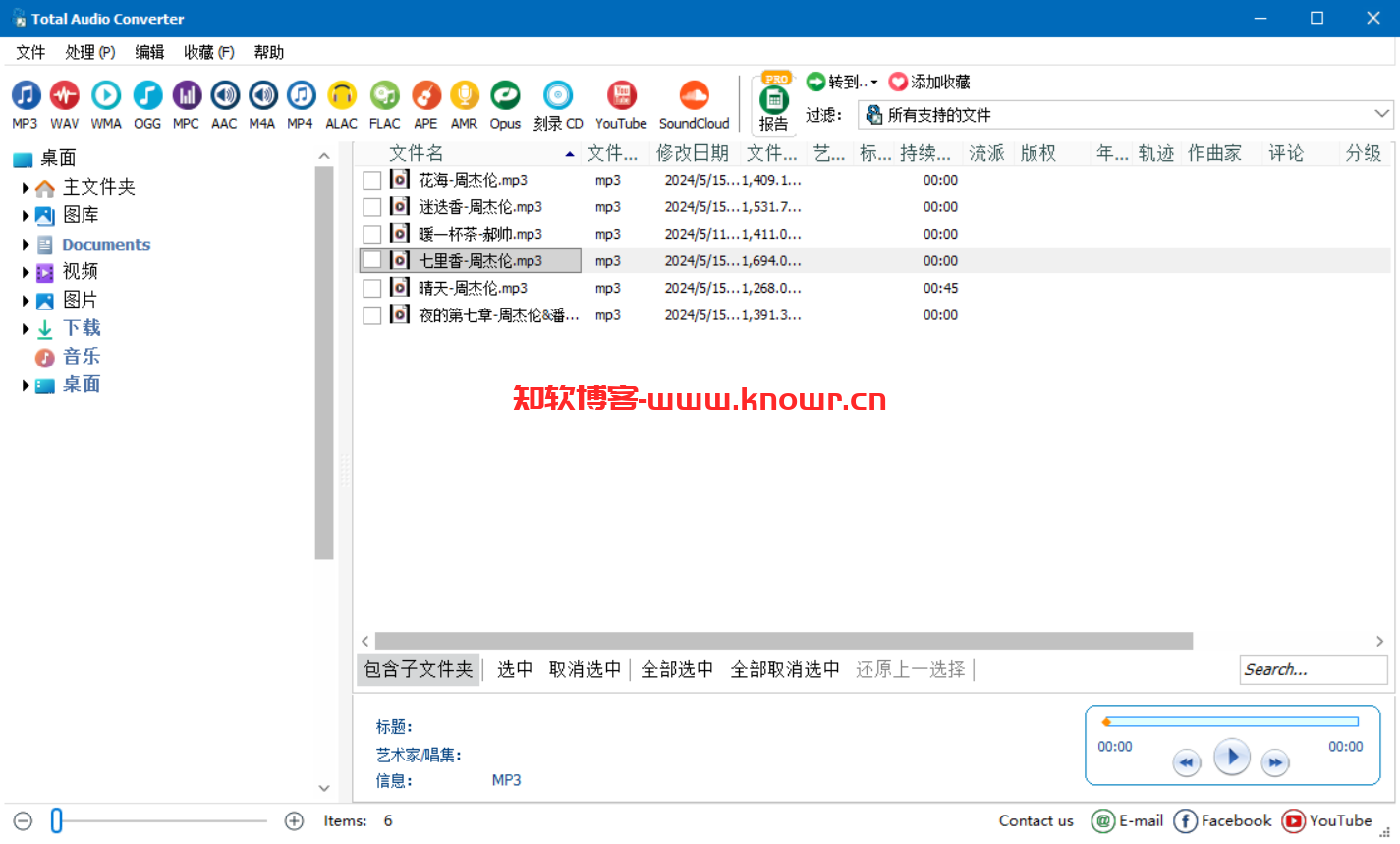Check the box for 七里香-周杰伦.mp3

(372, 260)
